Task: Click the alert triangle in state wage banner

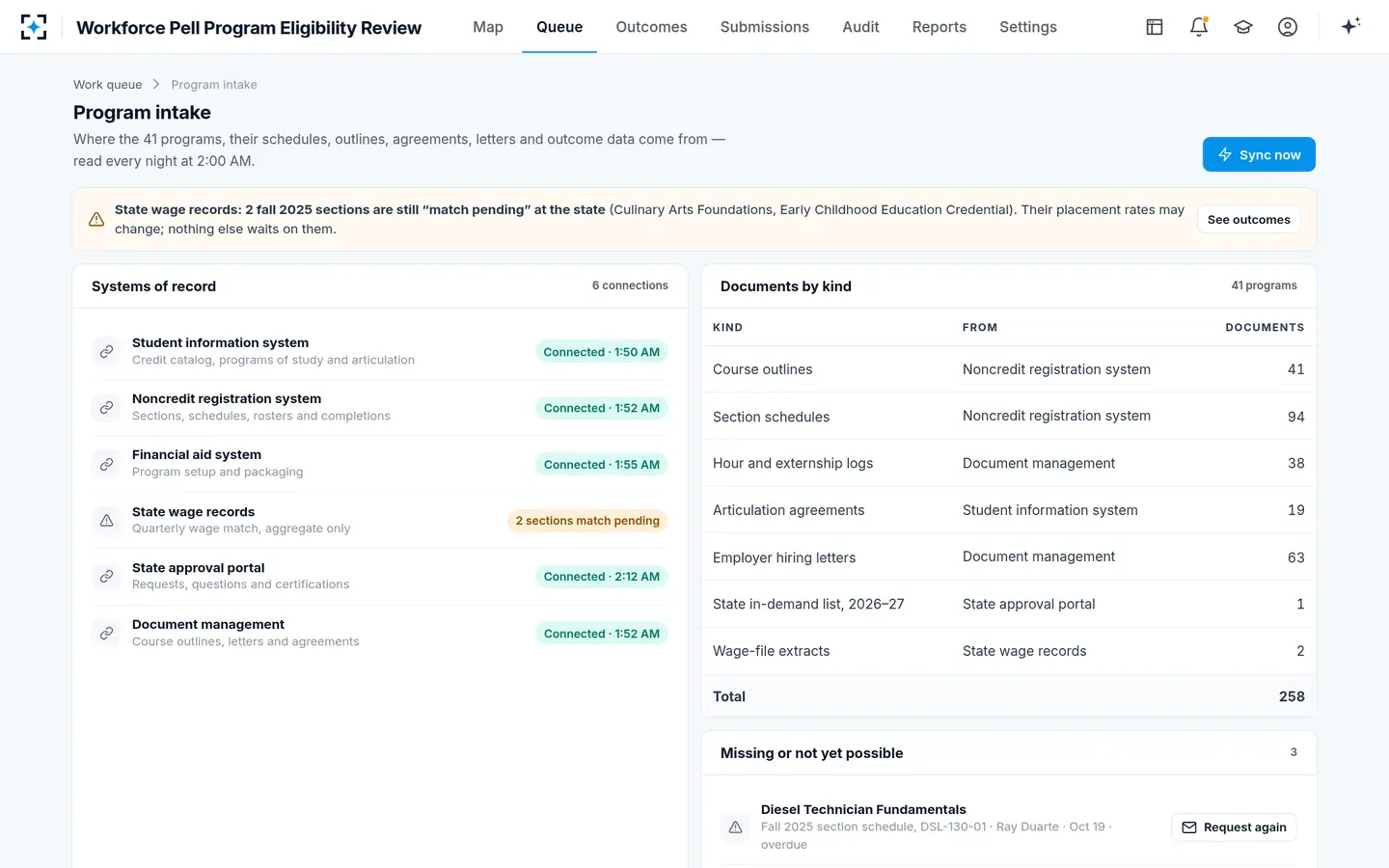Action: (x=96, y=220)
